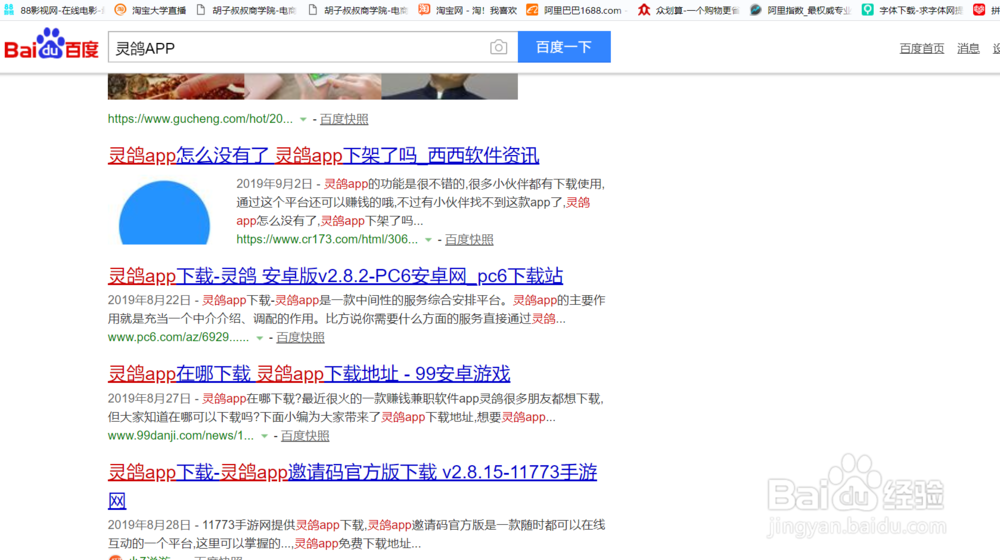Open camera image search icon
The height and width of the screenshot is (560, 1000).
[x=499, y=47]
